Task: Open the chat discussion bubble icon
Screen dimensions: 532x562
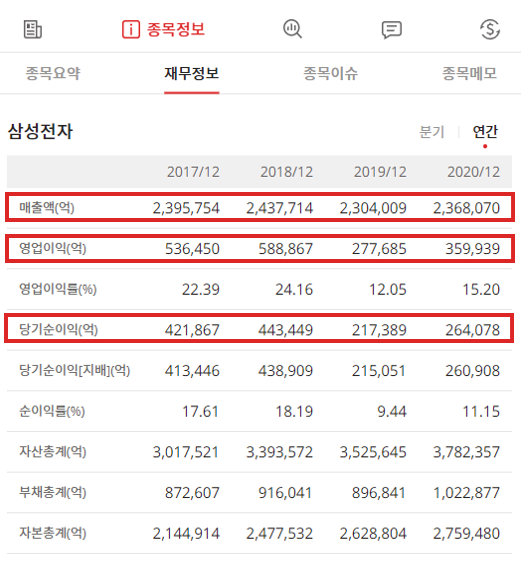Action: coord(391,30)
